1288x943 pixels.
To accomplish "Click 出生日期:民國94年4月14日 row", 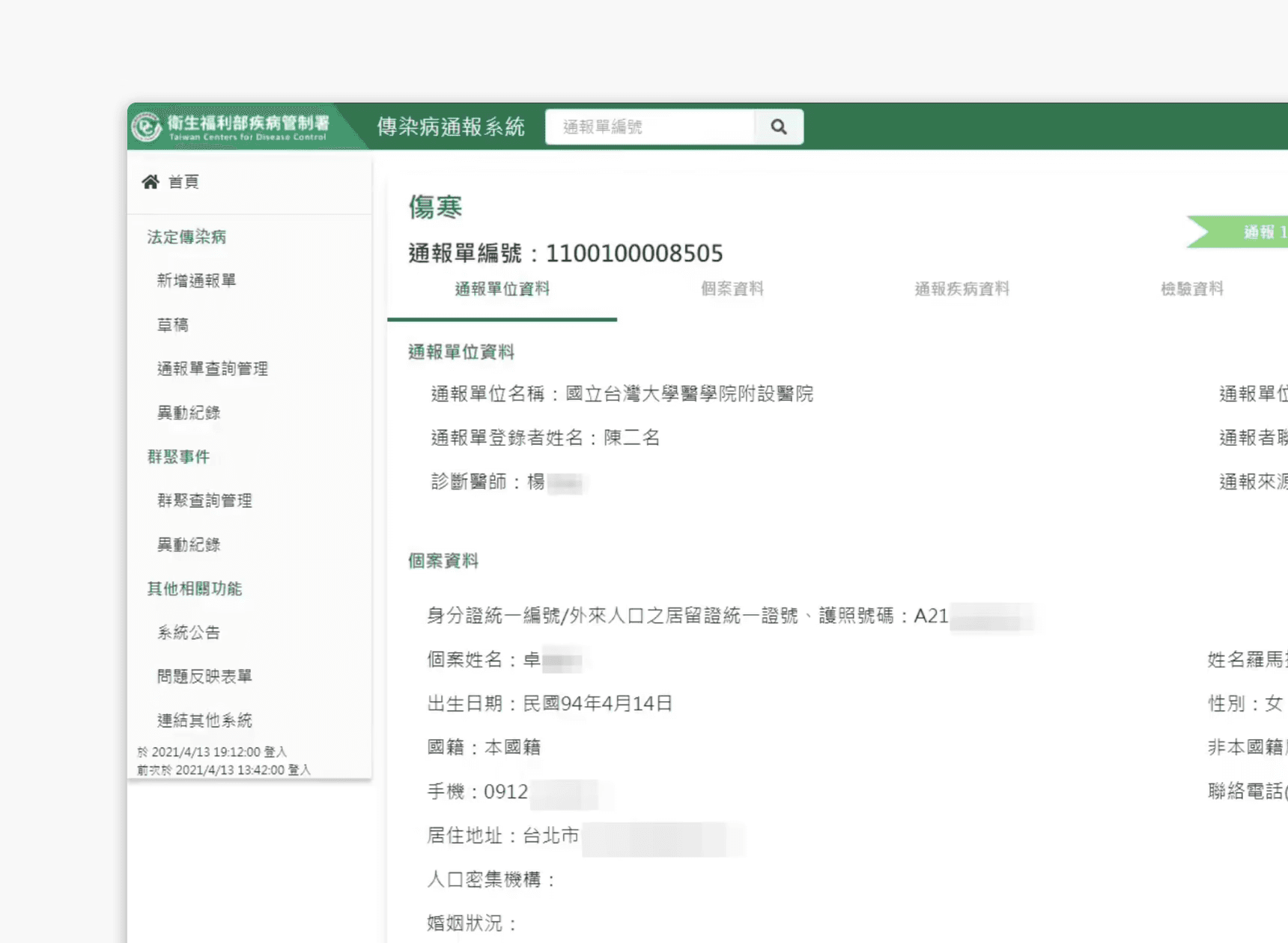I will tap(550, 703).
